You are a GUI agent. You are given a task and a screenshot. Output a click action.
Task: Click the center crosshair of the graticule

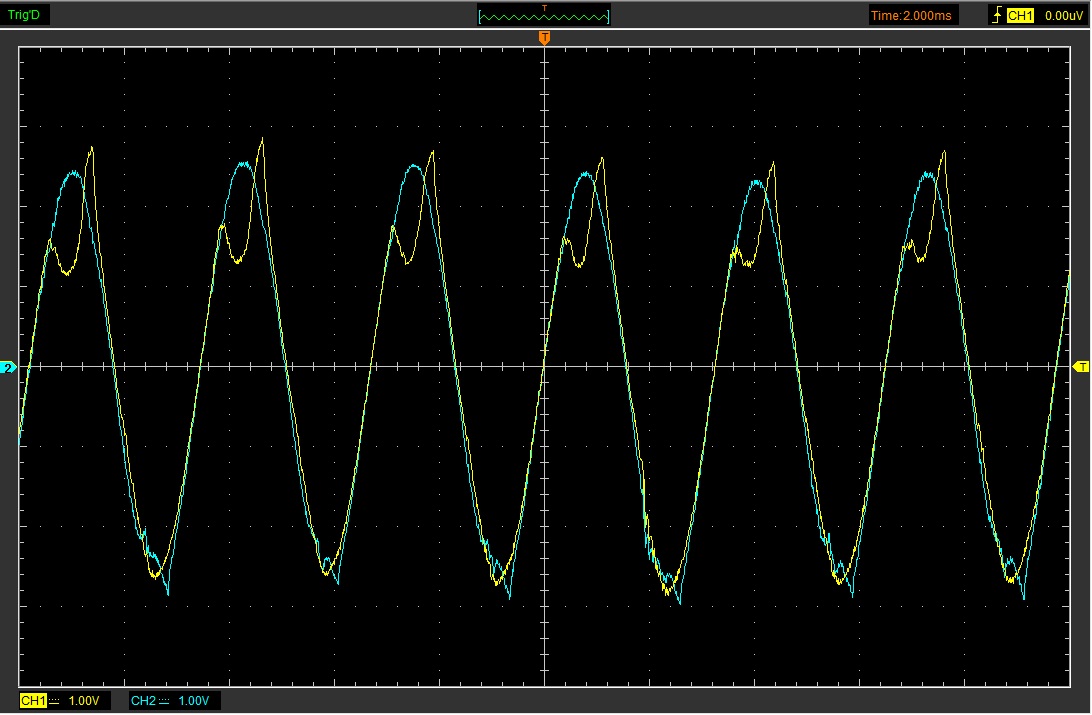tap(544, 367)
